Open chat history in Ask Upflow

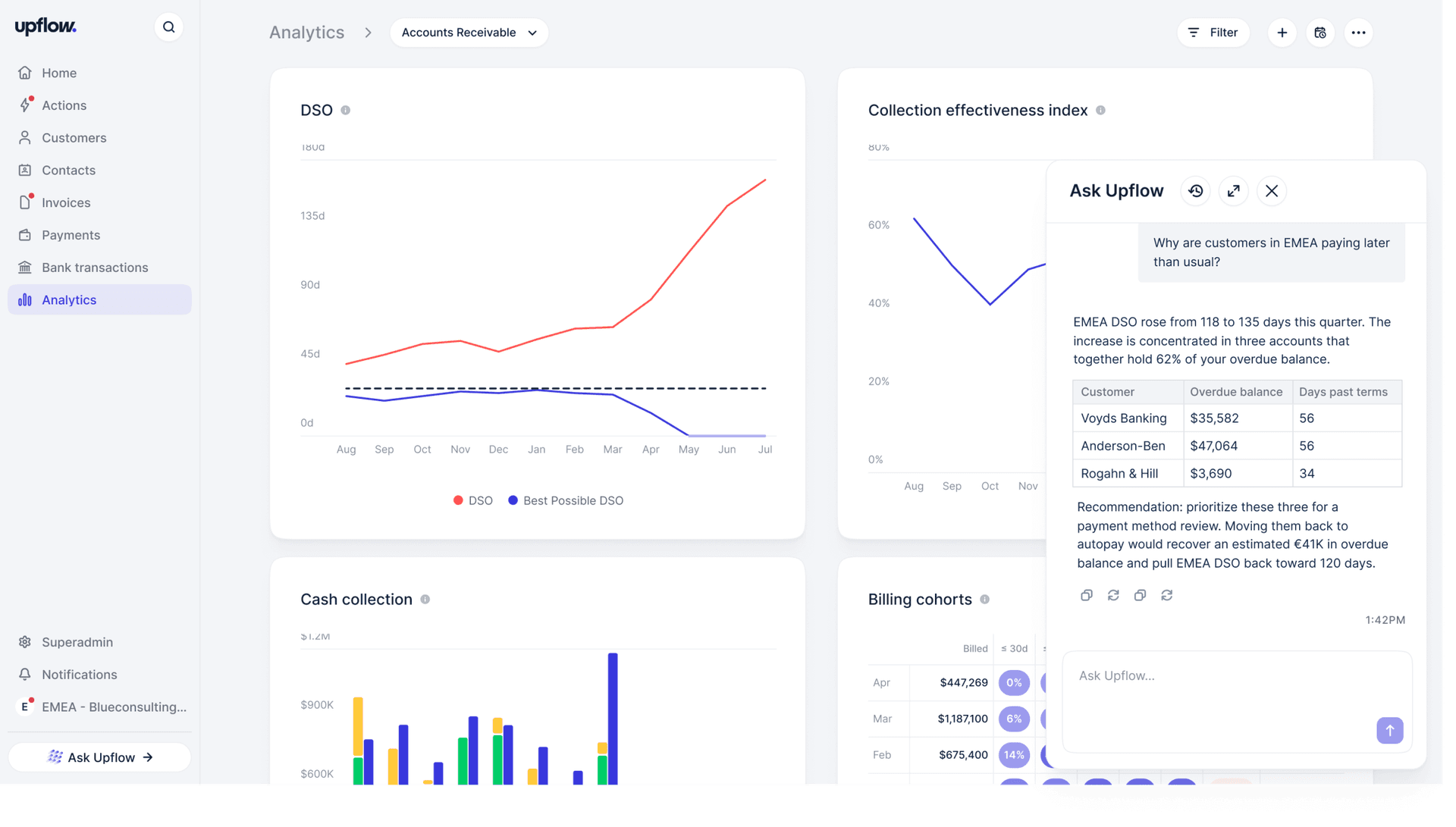[1196, 191]
